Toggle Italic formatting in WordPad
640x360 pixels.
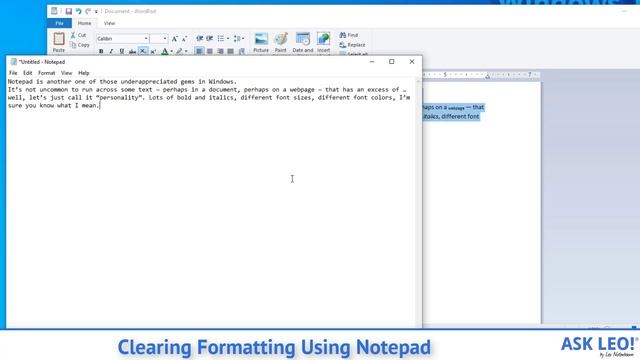[x=111, y=51]
